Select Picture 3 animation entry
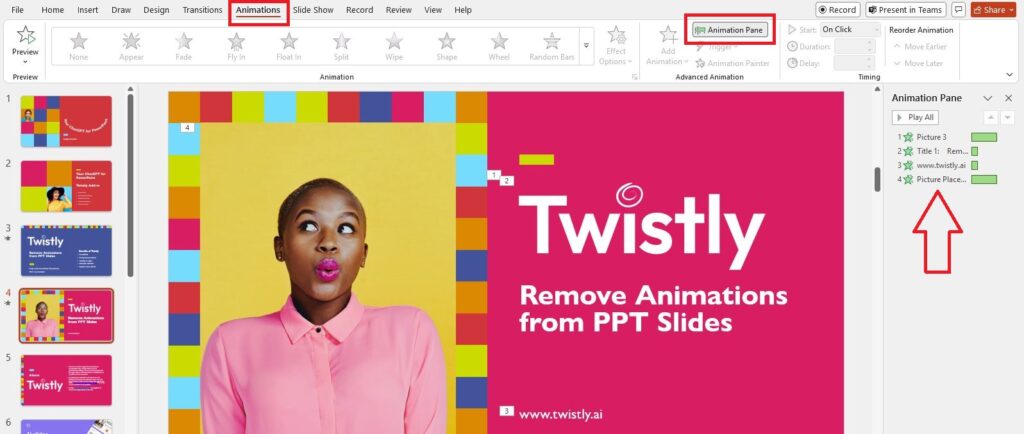 coord(947,137)
